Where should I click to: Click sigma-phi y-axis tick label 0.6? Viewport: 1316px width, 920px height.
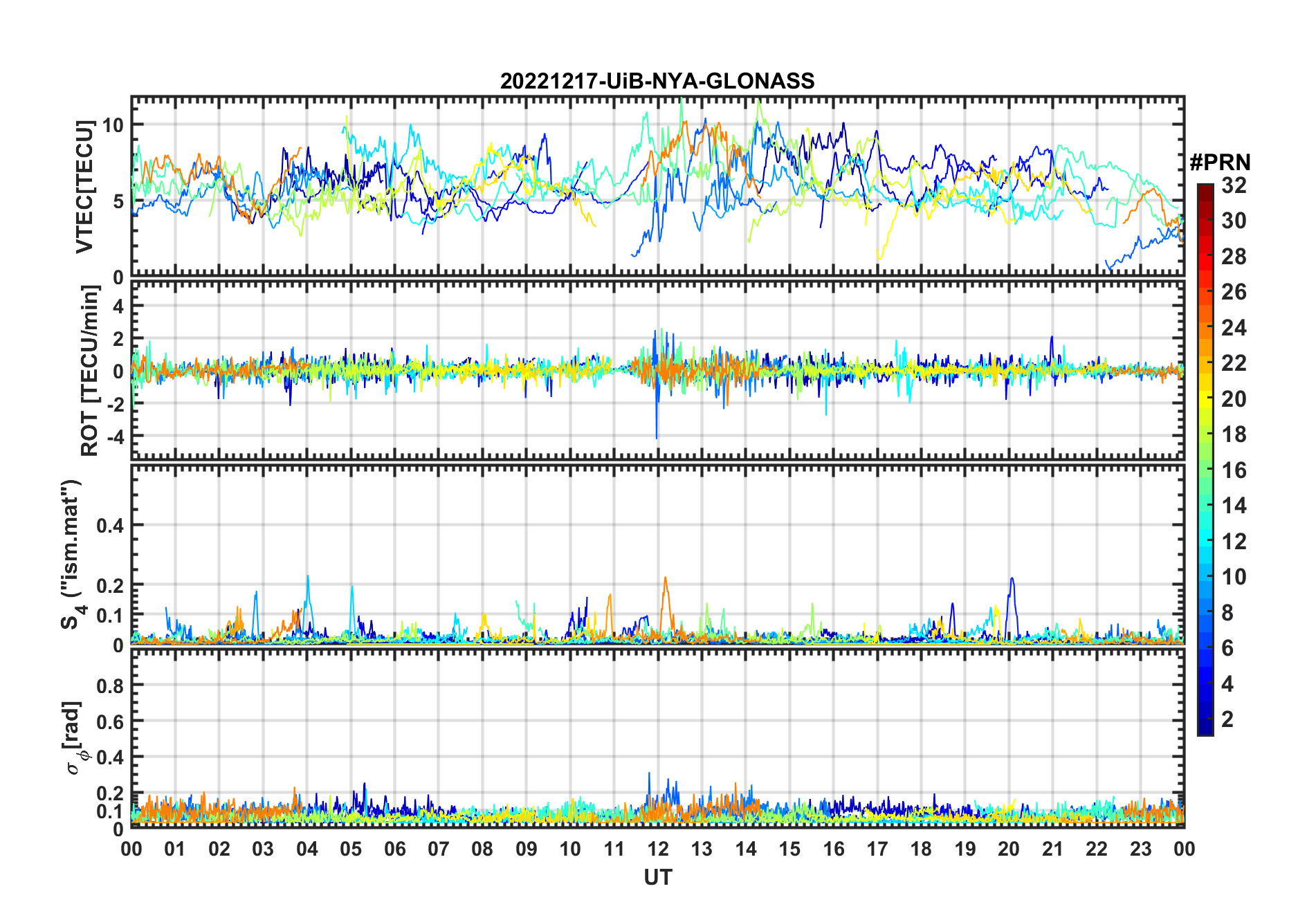pyautogui.click(x=110, y=721)
